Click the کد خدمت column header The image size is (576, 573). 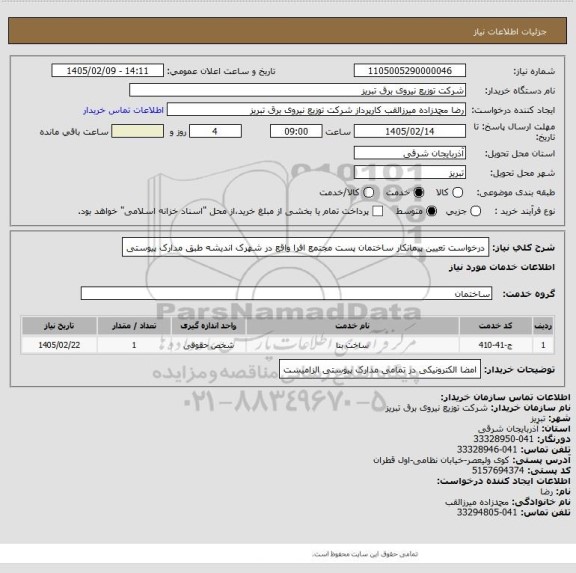tap(496, 326)
